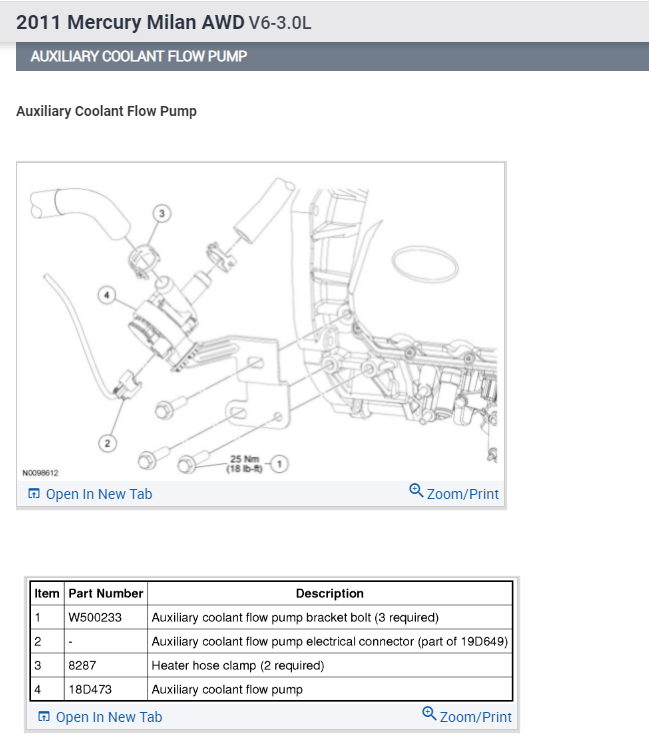Image resolution: width=649 pixels, height=737 pixels.
Task: Click the magnifier icon below the parts table
Action: (429, 713)
